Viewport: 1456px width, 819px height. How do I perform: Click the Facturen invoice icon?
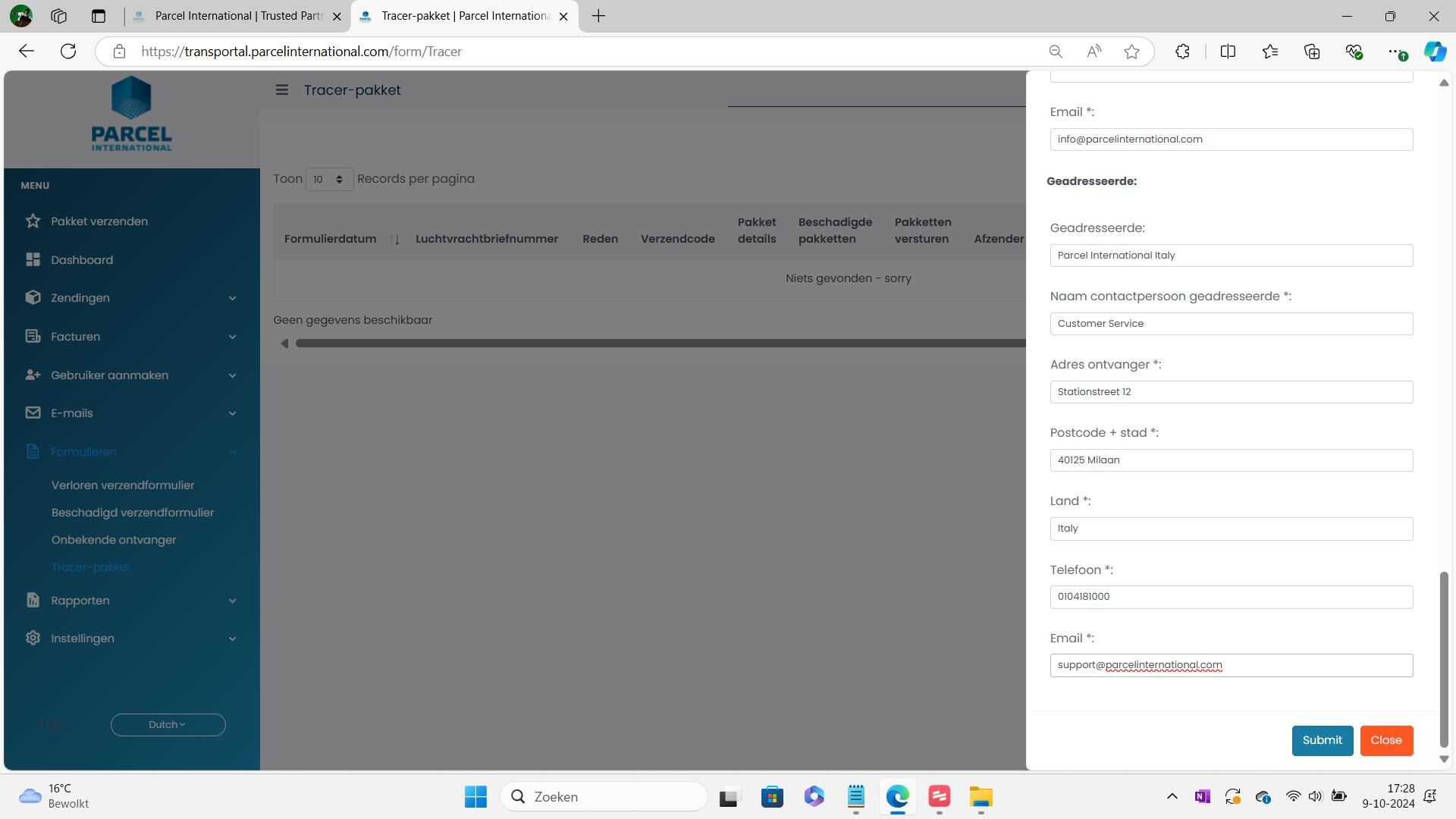coord(33,337)
